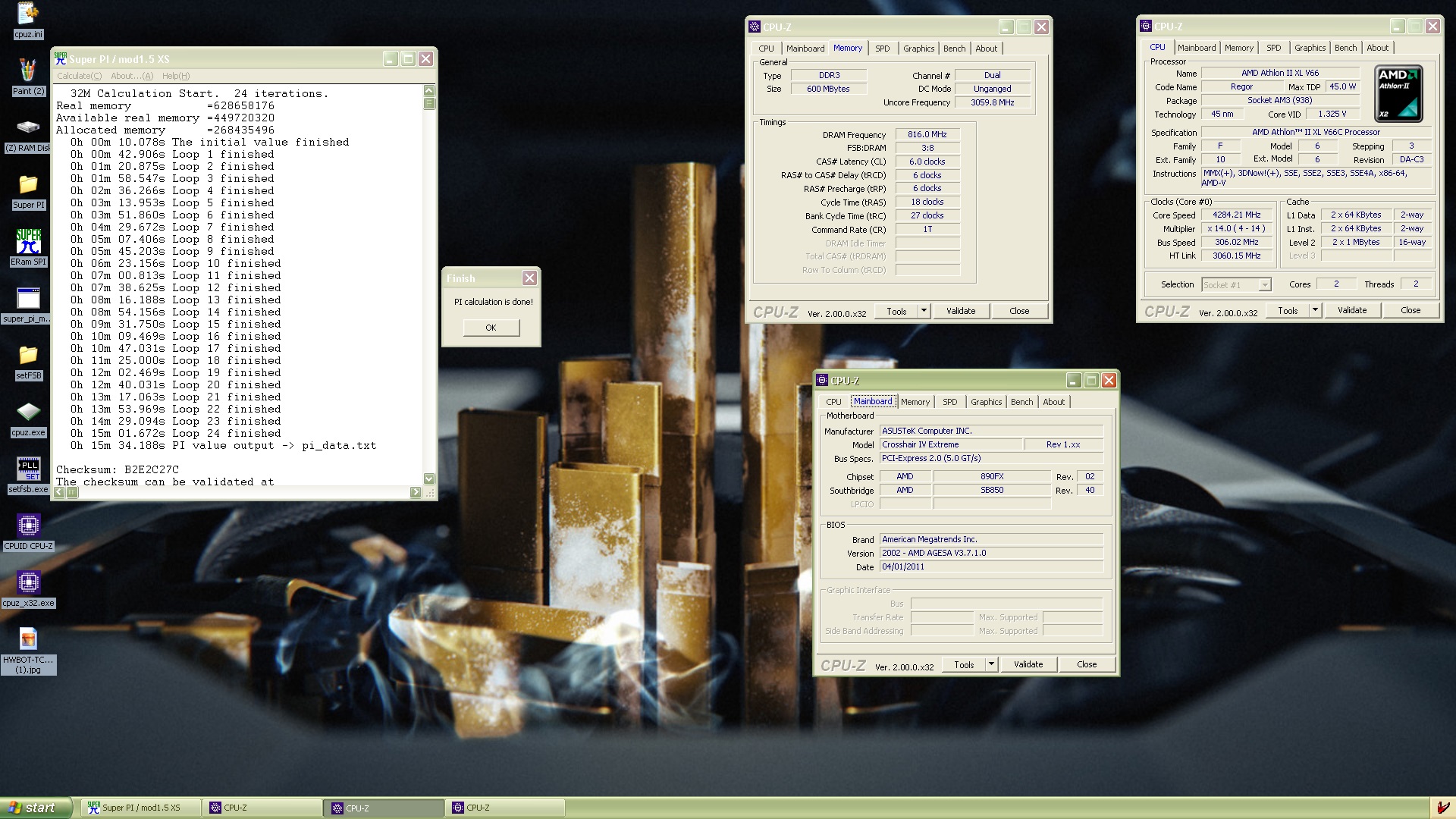Viewport: 1456px width, 819px height.
Task: Click Bus Speed 306.02 MHz value
Action: coord(1236,242)
